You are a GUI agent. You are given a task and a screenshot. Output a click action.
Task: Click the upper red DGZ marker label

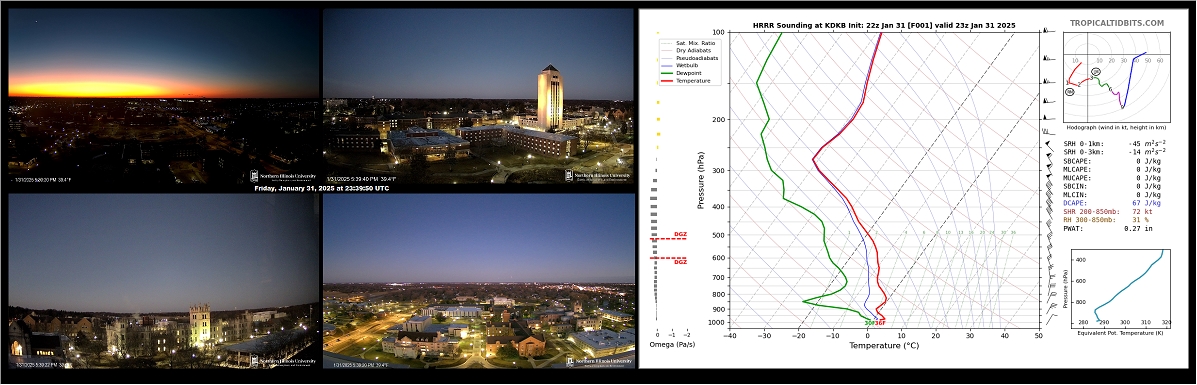(679, 235)
